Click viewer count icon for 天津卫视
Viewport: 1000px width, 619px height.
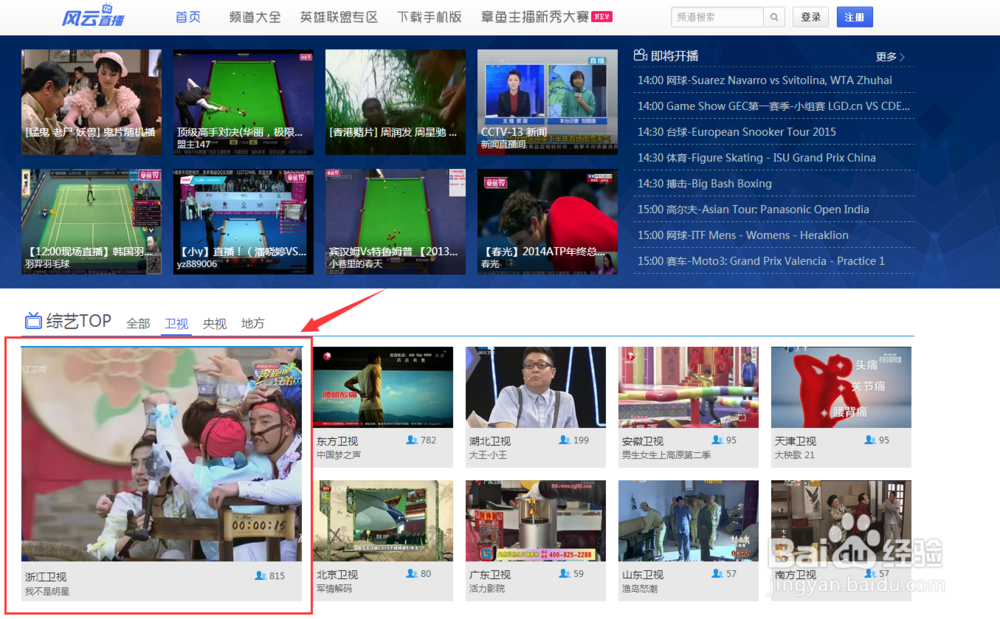[x=869, y=440]
